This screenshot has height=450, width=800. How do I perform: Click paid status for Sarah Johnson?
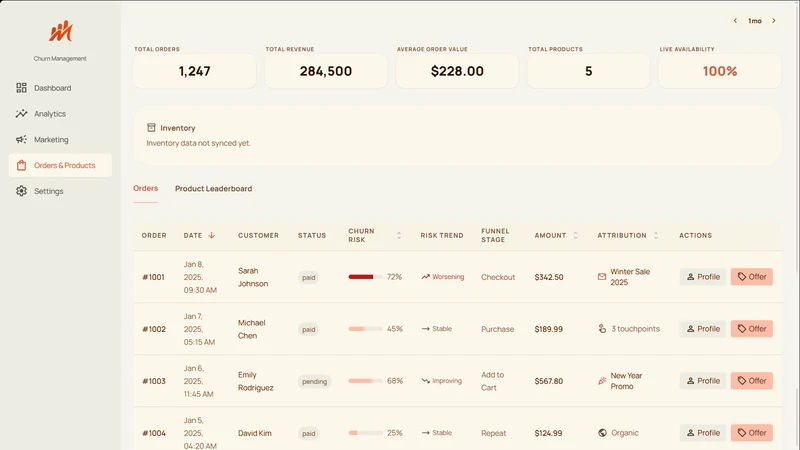coord(309,278)
